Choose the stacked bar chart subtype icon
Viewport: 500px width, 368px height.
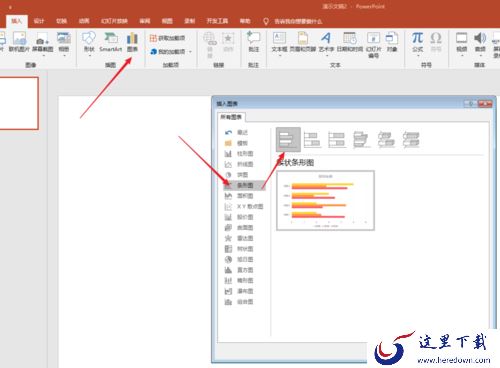312,139
